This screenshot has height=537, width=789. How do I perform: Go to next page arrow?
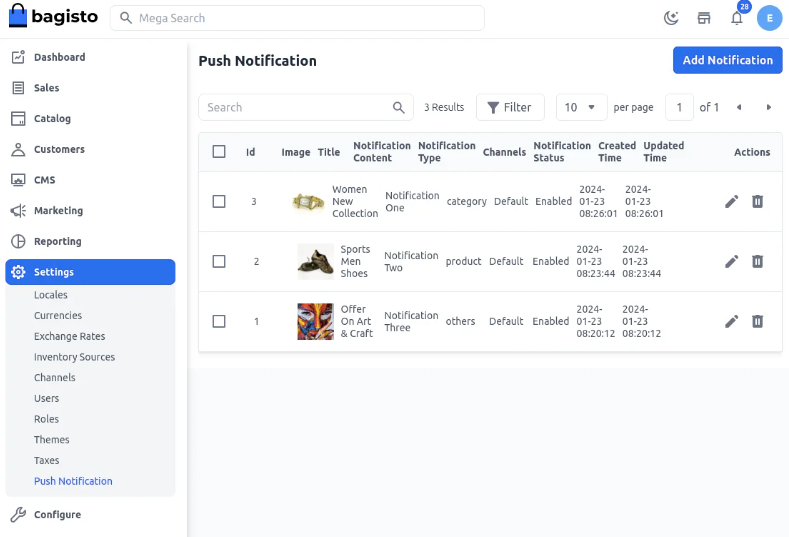point(768,107)
